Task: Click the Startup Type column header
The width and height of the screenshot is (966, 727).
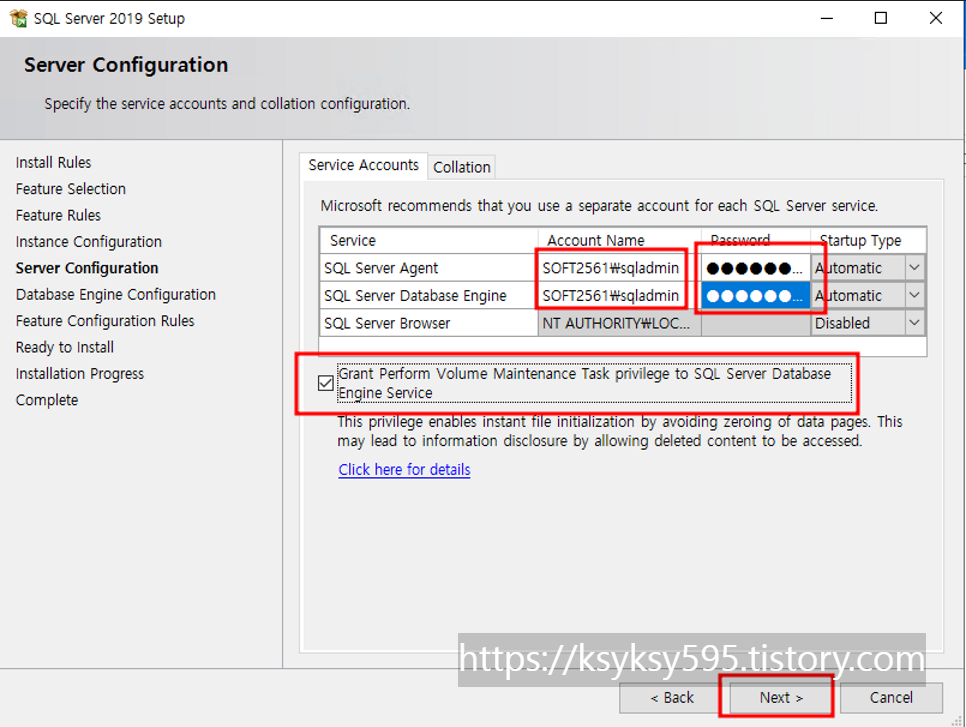Action: point(869,240)
